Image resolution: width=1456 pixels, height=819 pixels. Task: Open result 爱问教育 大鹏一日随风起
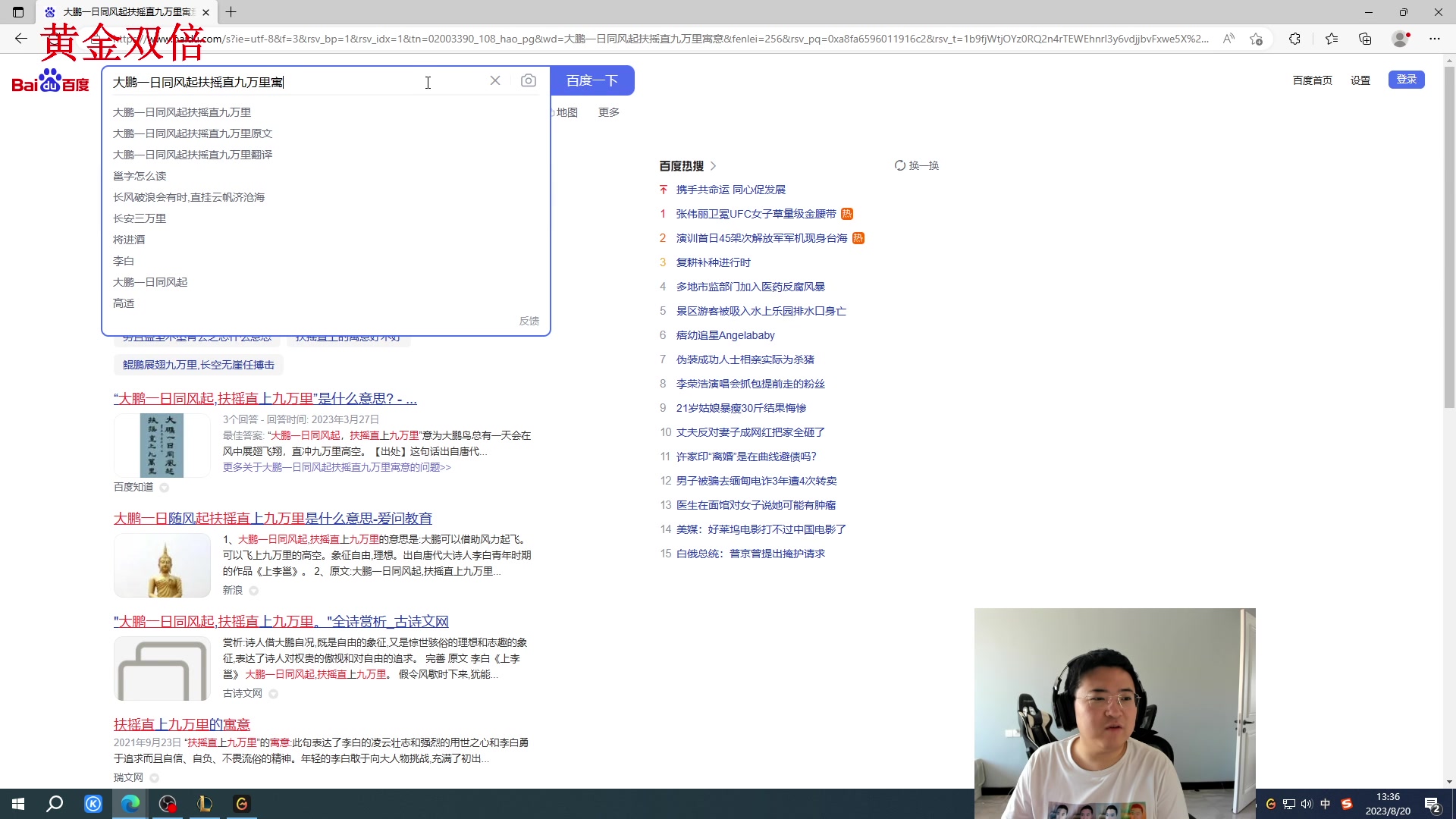click(x=273, y=519)
